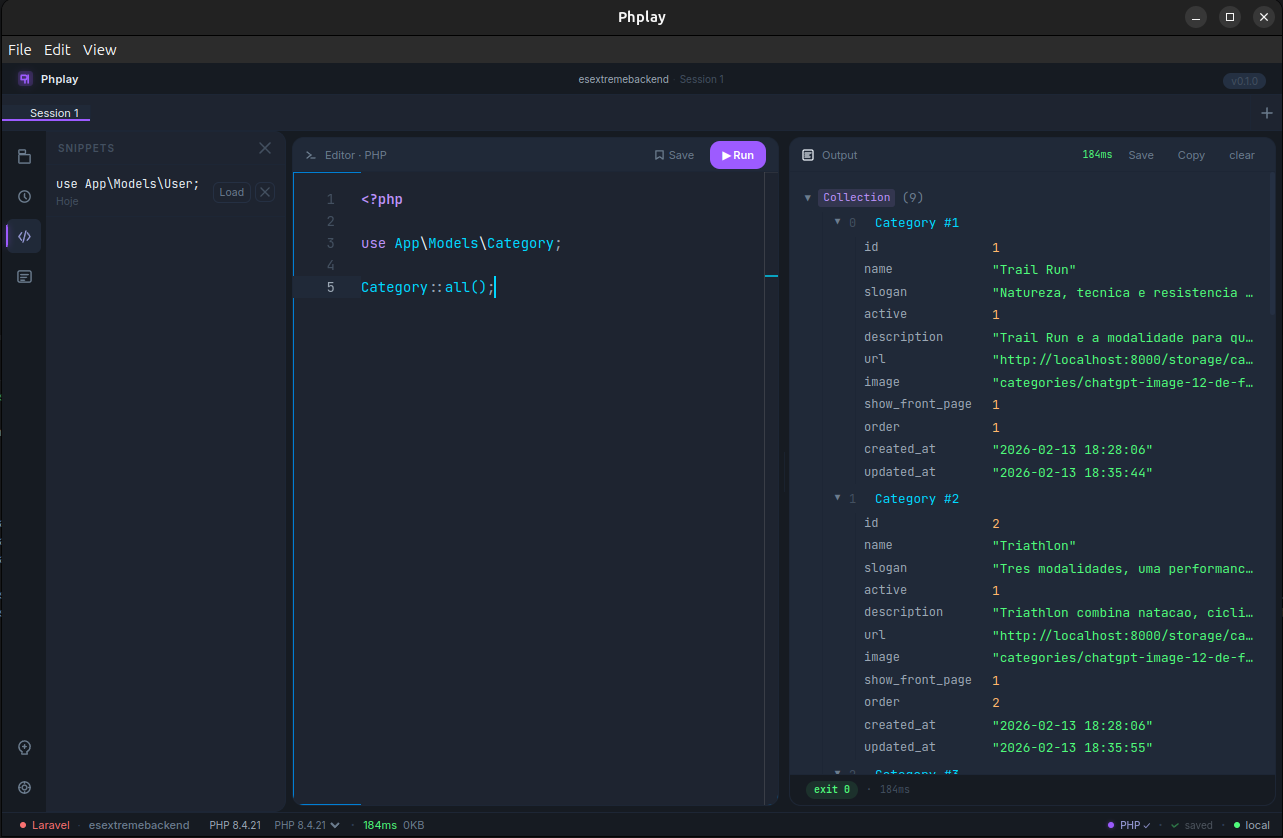This screenshot has height=838, width=1283.
Task: Collapse the Collection (9) root node
Action: click(808, 198)
